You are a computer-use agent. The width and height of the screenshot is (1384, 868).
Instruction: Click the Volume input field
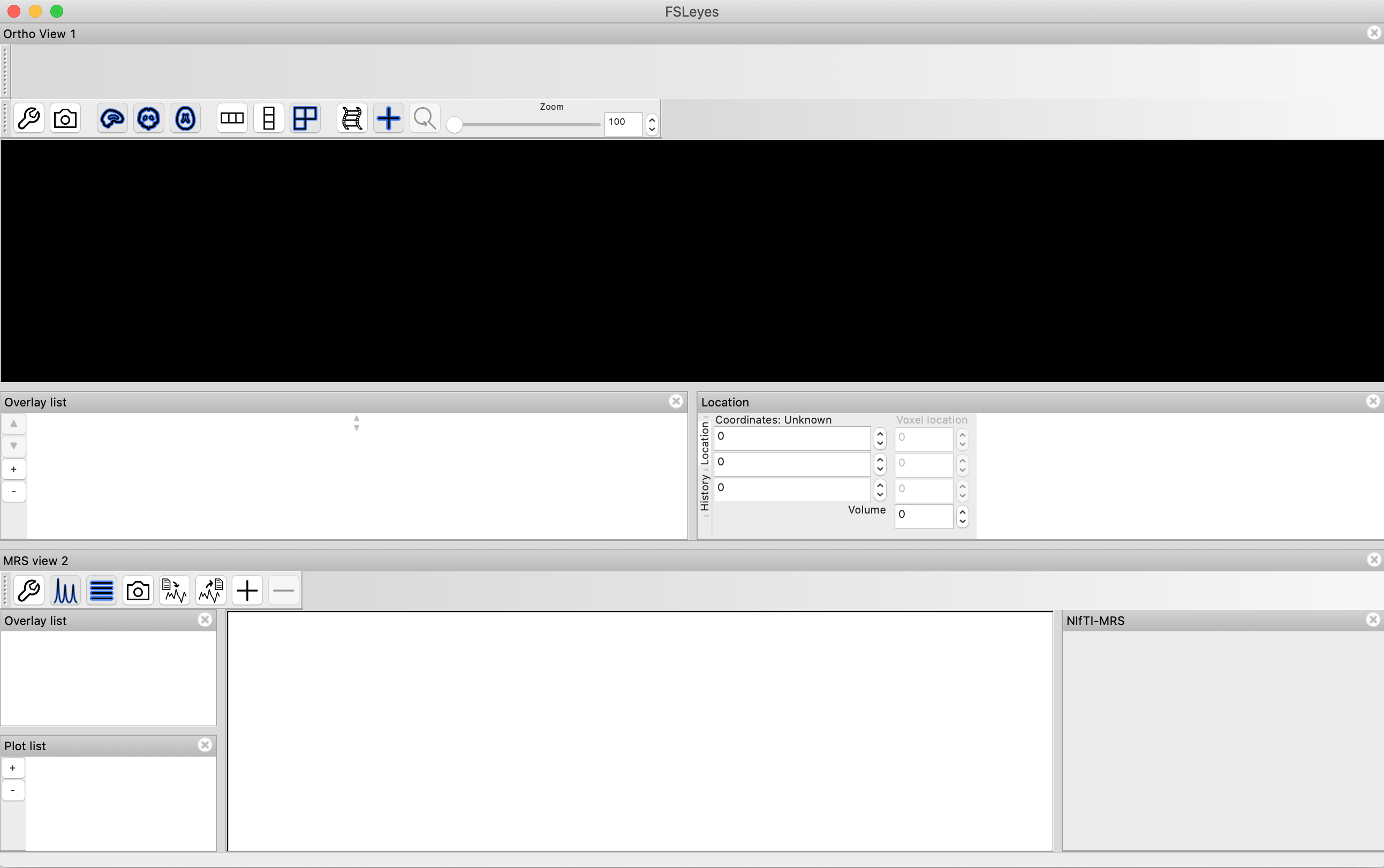[924, 516]
